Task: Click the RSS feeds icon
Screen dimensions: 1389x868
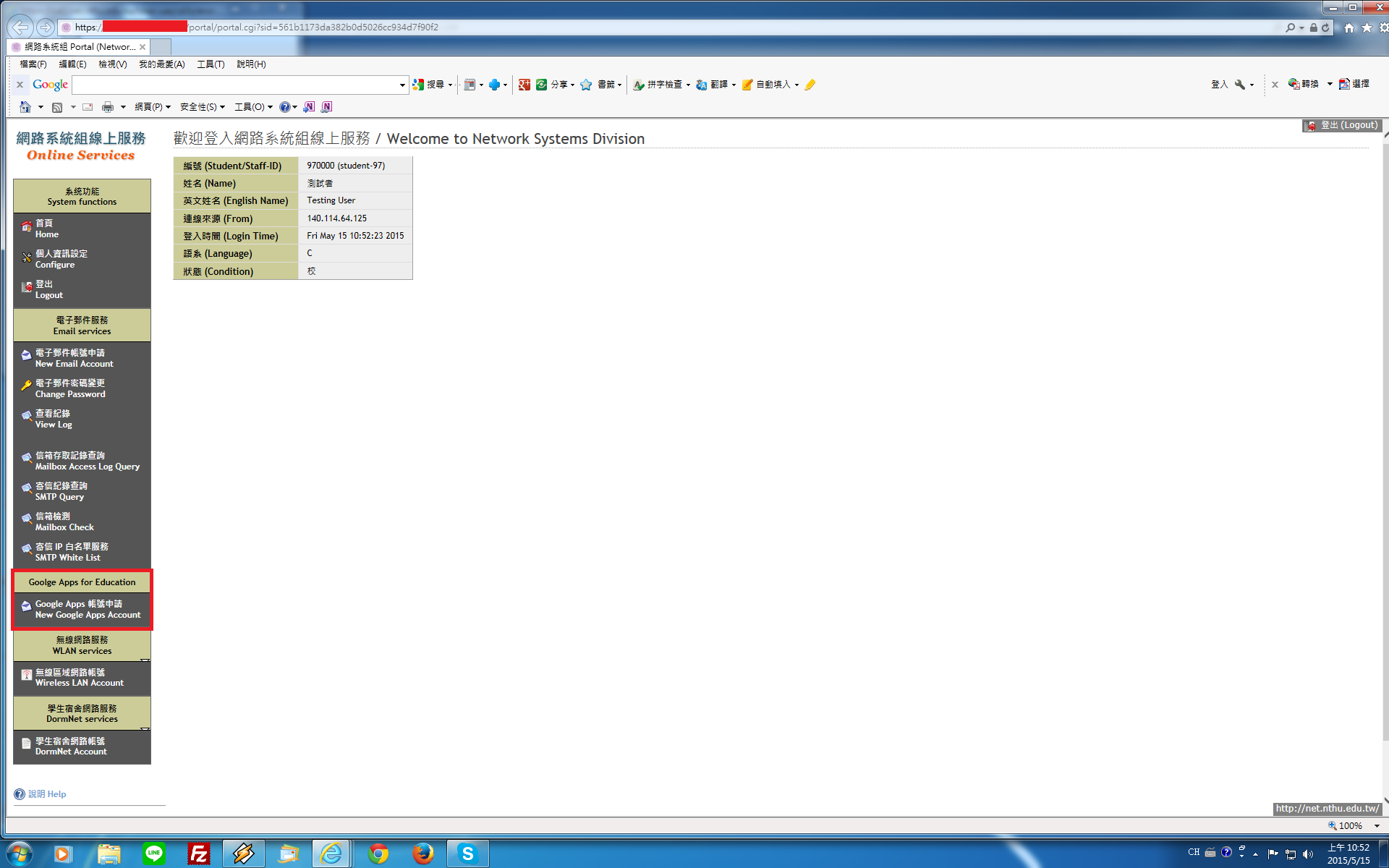Action: pos(57,107)
